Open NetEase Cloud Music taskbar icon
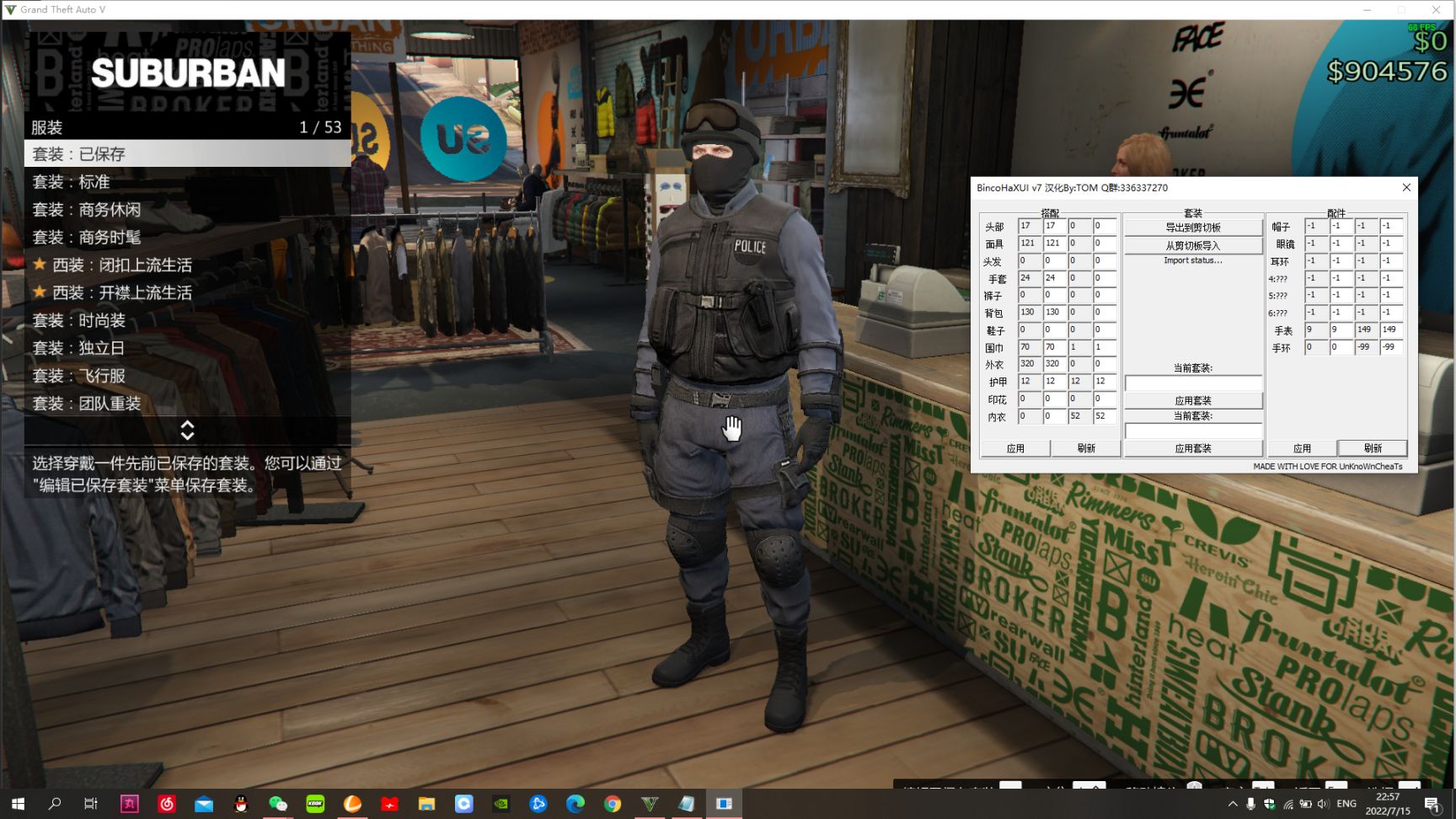Image resolution: width=1456 pixels, height=819 pixels. [167, 804]
